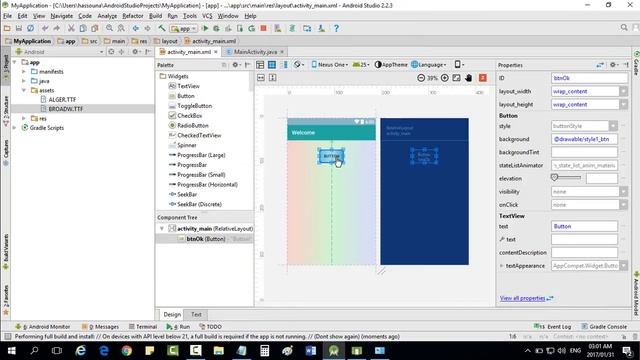Open the API 25 version dropdown
This screenshot has height=360, width=640.
pos(361,64)
